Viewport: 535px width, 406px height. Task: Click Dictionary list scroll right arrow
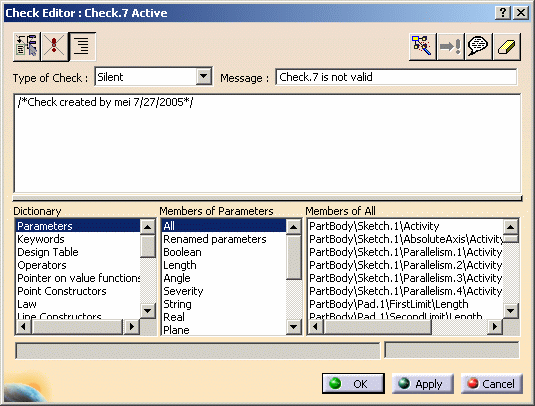point(132,327)
